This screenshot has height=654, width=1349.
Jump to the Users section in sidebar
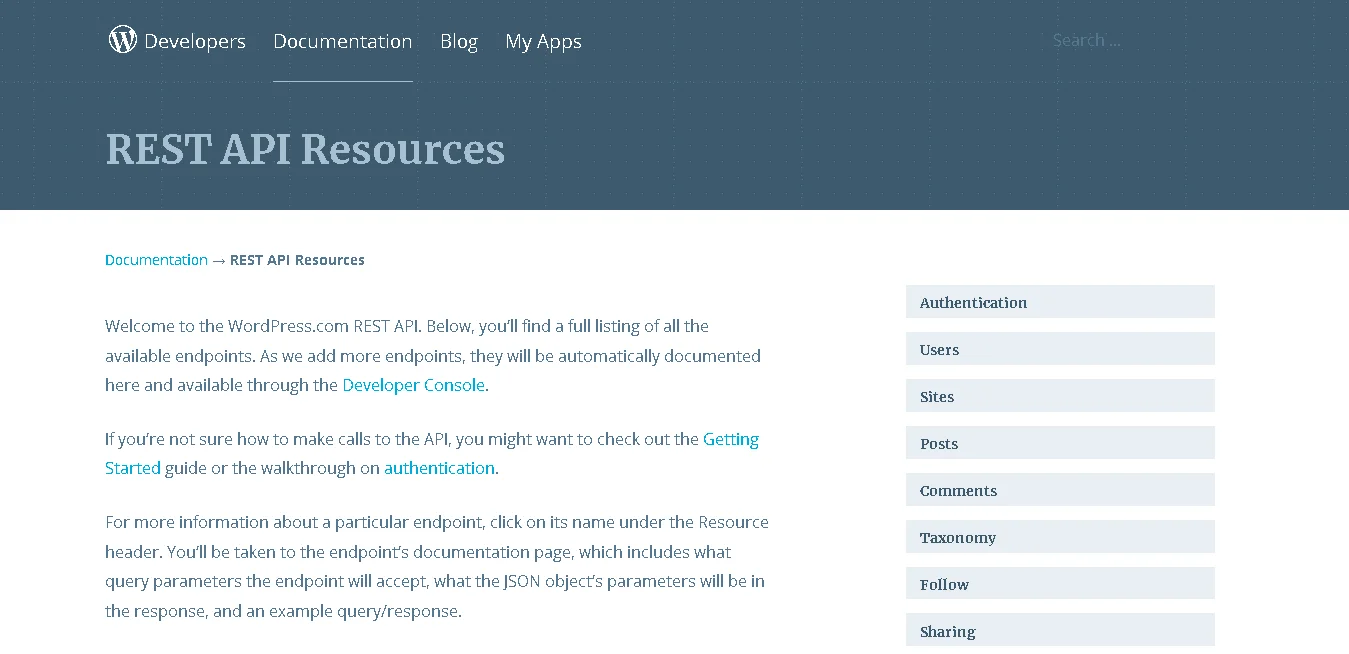(x=1060, y=349)
